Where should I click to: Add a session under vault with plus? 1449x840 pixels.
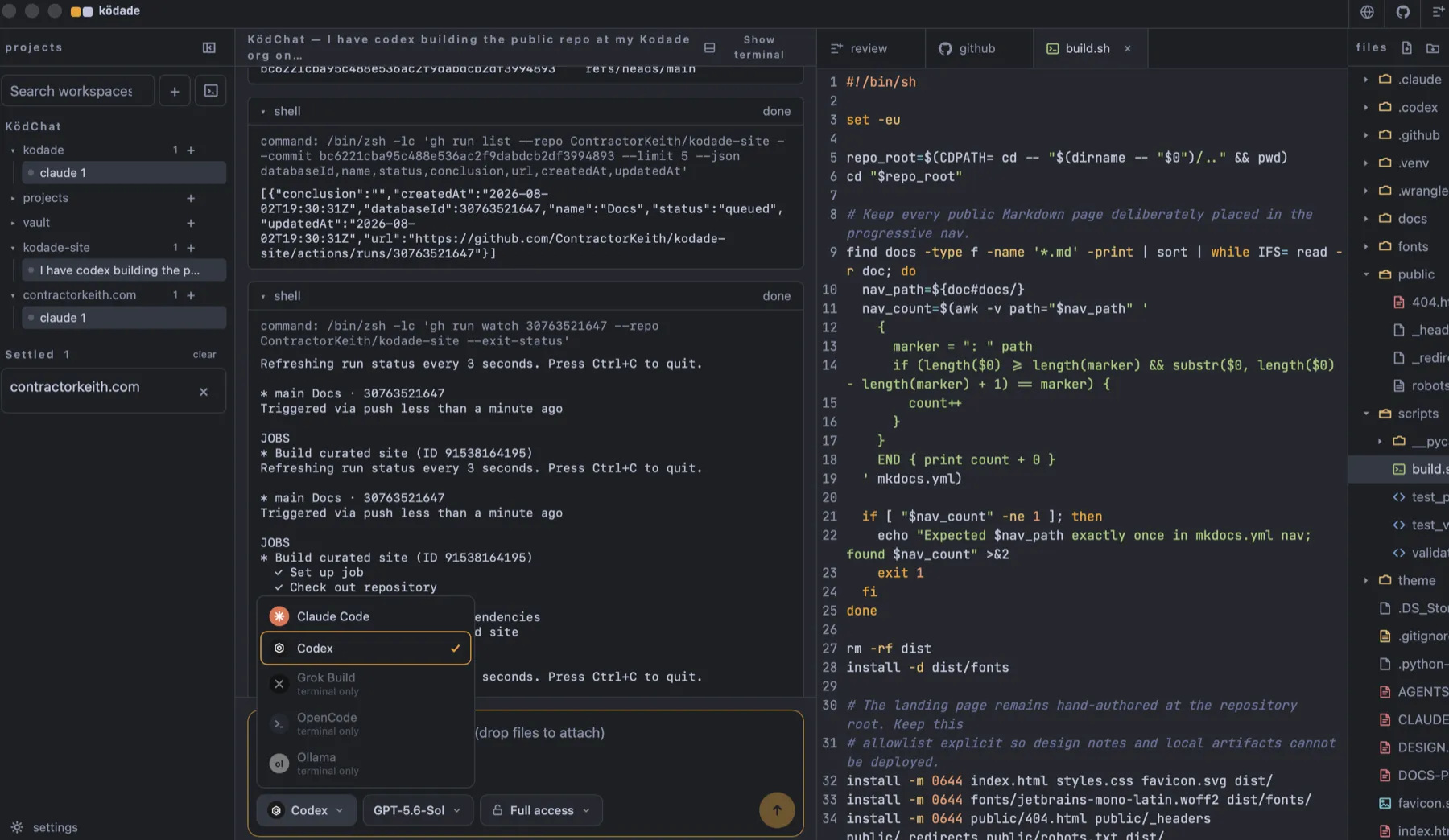[x=191, y=223]
